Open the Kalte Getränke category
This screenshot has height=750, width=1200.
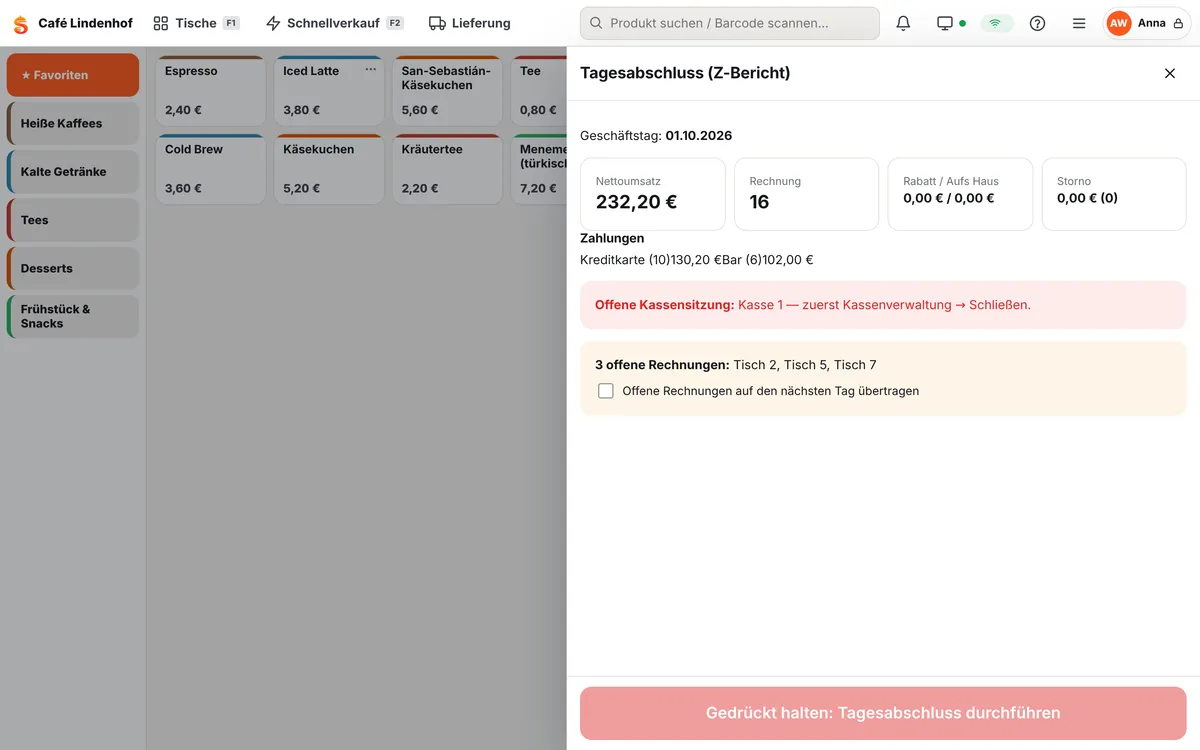tap(73, 171)
